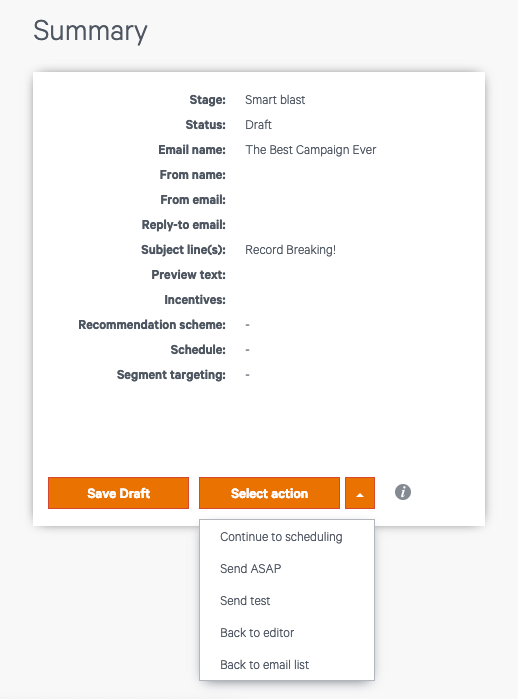
Task: Click the Incentives label
Action: 195,300
